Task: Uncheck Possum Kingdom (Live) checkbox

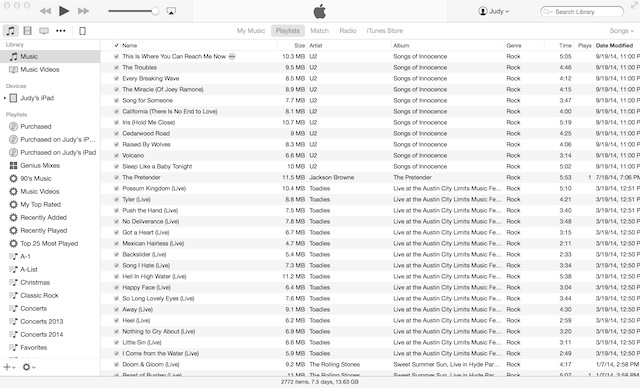Action: [x=116, y=188]
